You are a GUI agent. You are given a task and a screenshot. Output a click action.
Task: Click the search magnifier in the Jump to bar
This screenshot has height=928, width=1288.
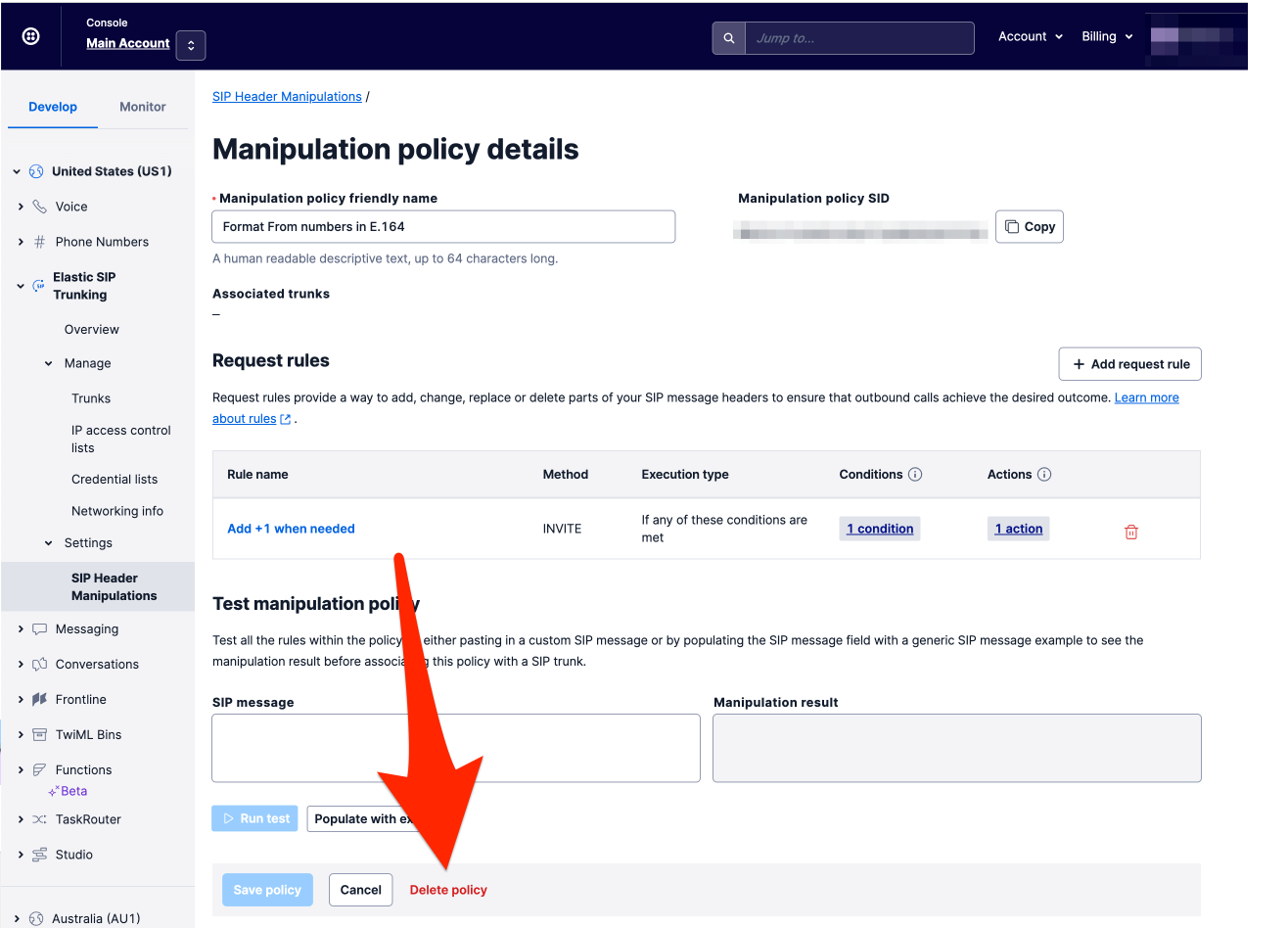tap(728, 38)
